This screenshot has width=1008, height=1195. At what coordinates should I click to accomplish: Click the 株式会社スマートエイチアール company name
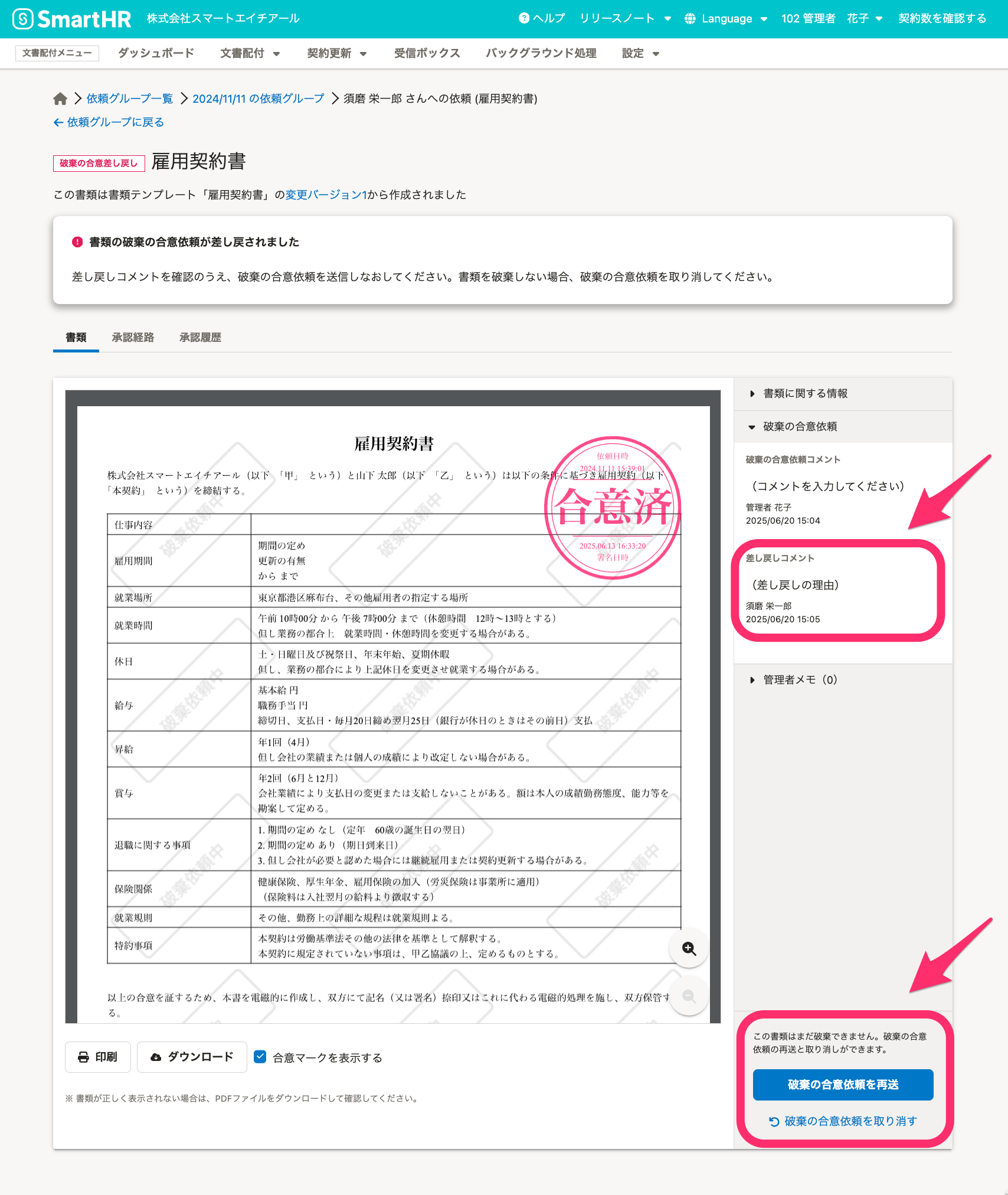(223, 18)
